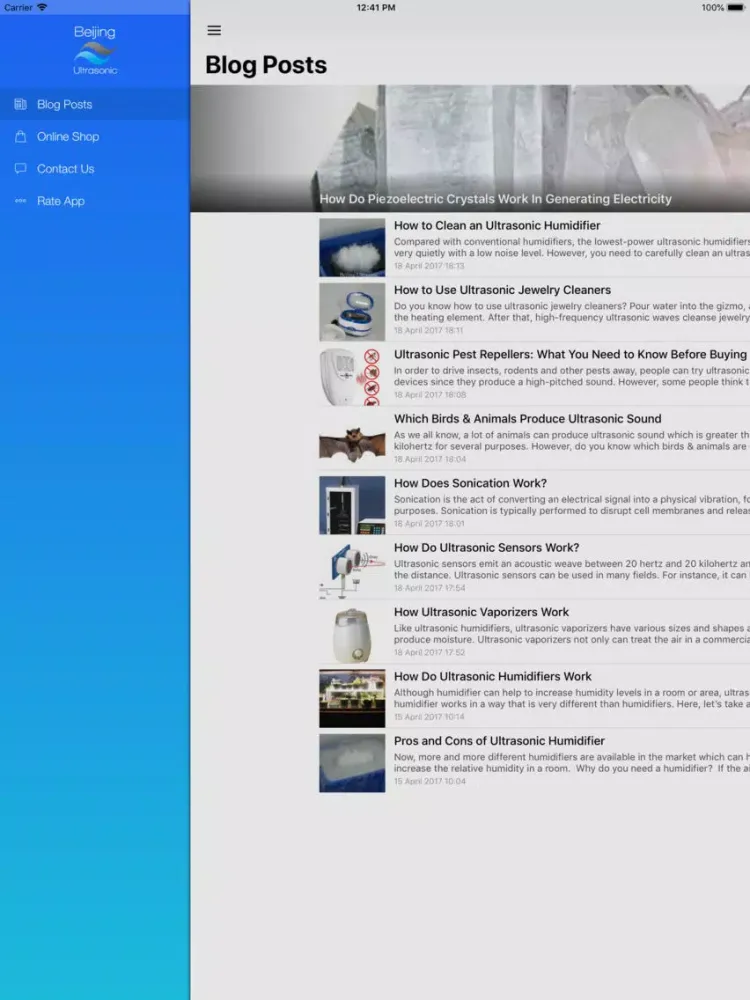
Task: Open the hamburger menu icon
Action: point(214,31)
